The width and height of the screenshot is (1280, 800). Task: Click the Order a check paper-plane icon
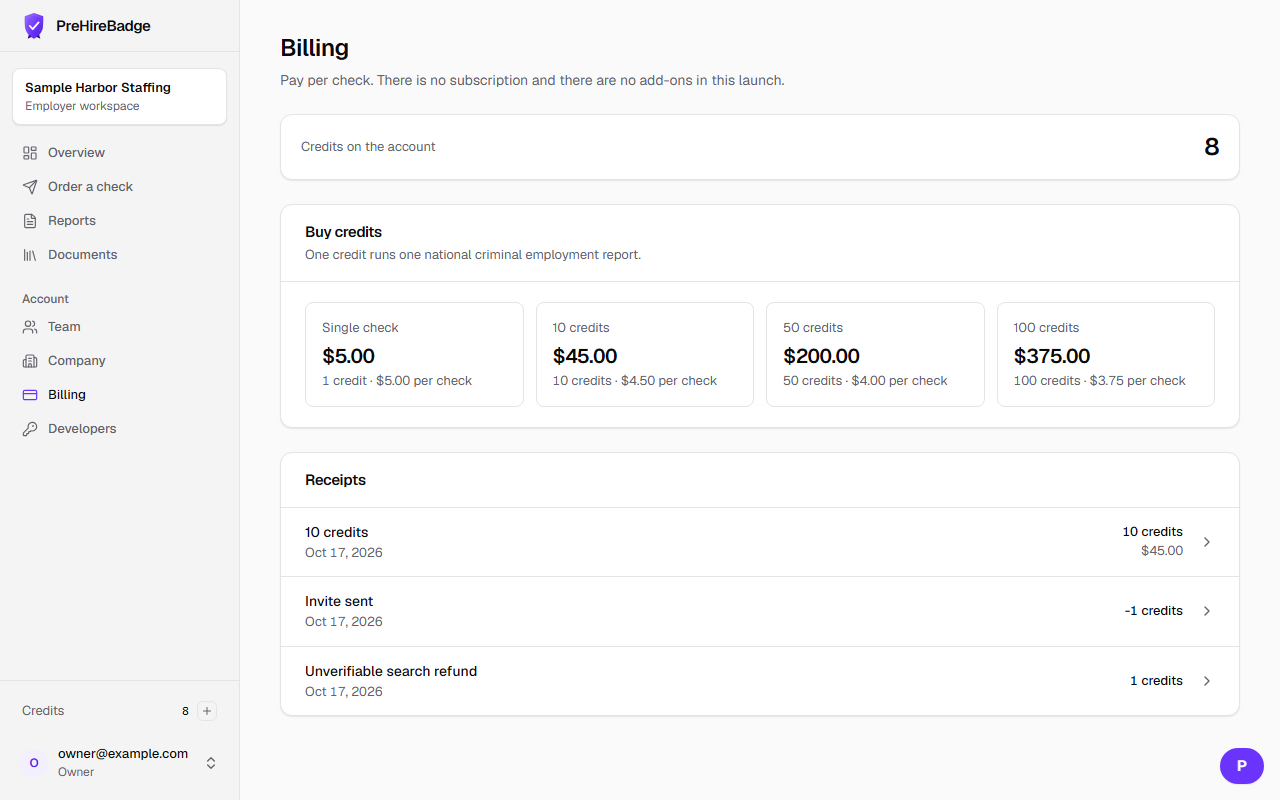[30, 187]
